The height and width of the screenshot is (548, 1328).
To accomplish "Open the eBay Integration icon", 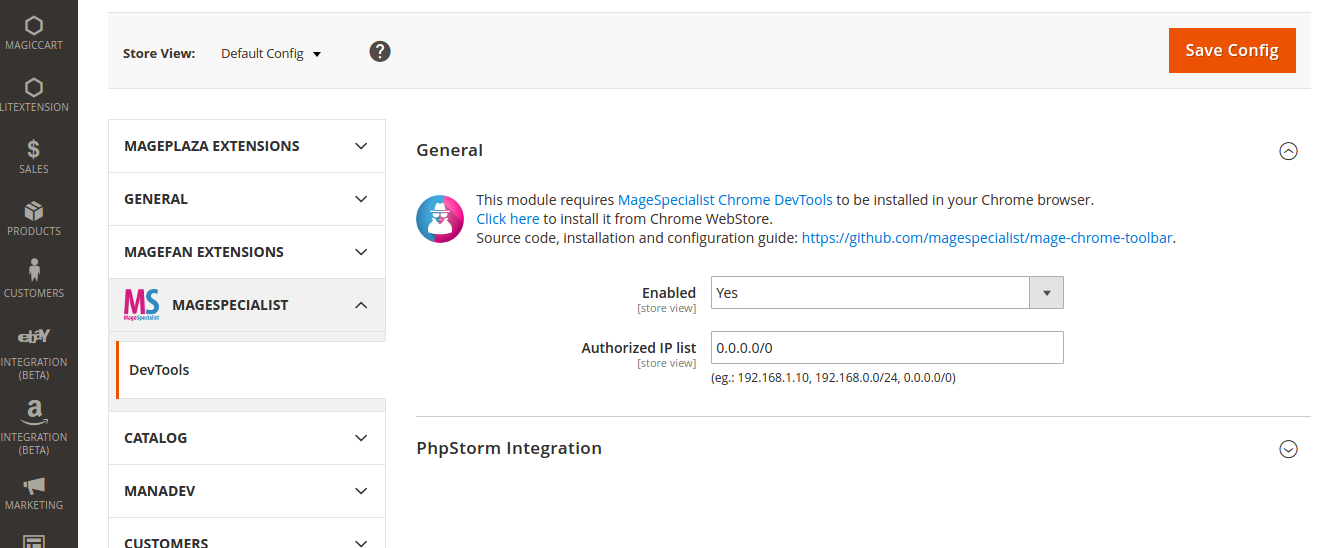I will (34, 337).
